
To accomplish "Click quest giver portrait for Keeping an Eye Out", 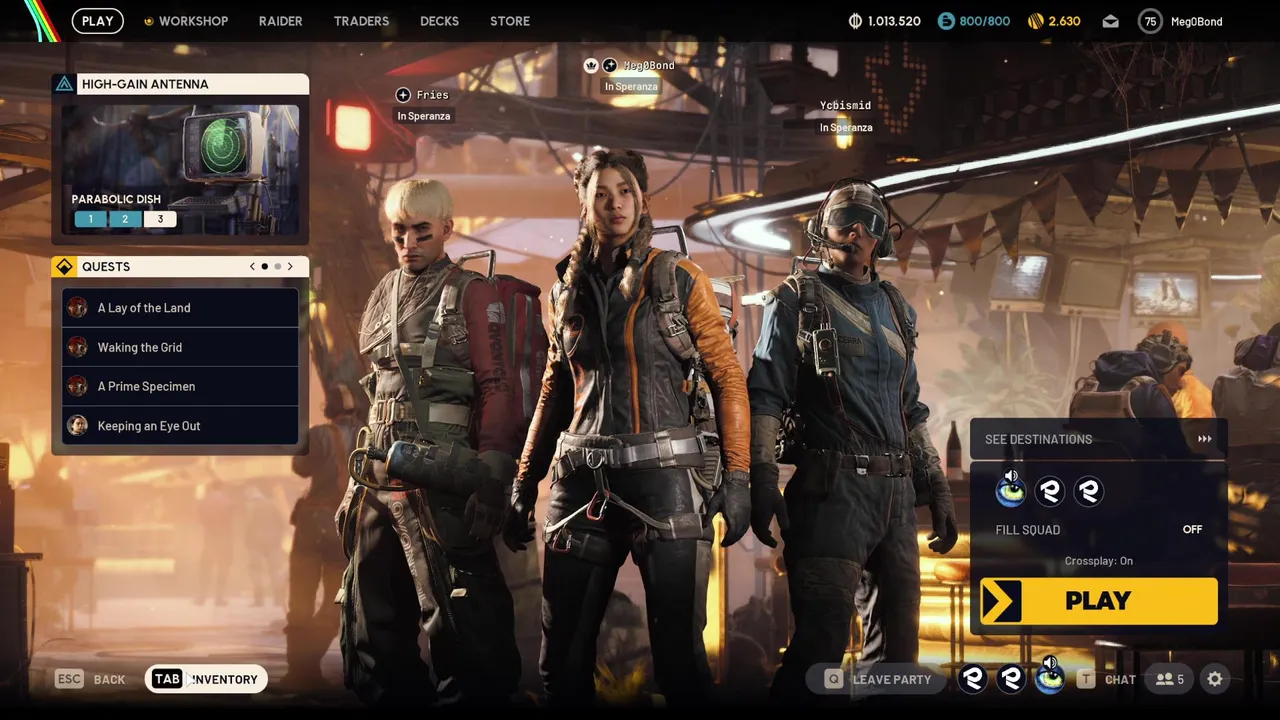I will (x=77, y=426).
